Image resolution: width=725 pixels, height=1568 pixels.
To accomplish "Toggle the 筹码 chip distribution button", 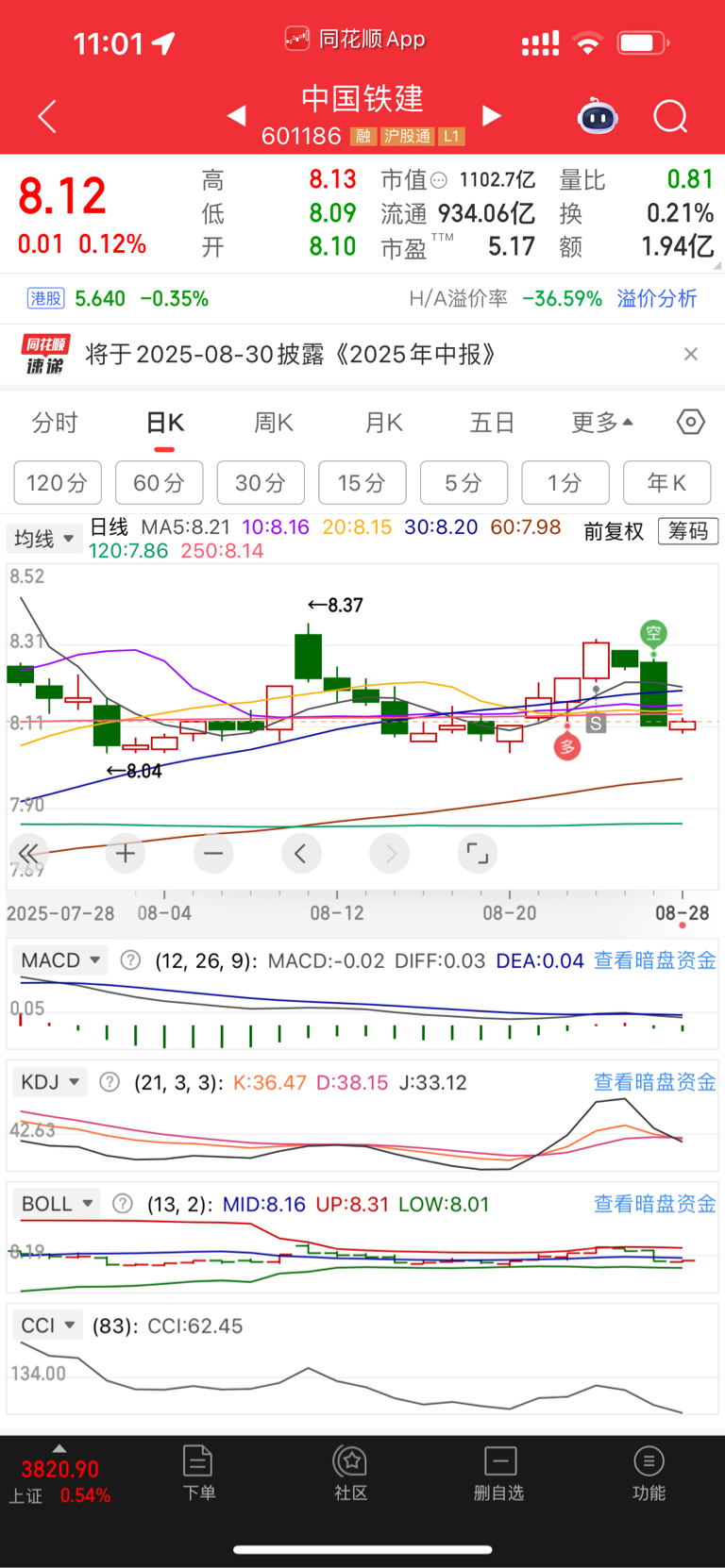I will 688,531.
